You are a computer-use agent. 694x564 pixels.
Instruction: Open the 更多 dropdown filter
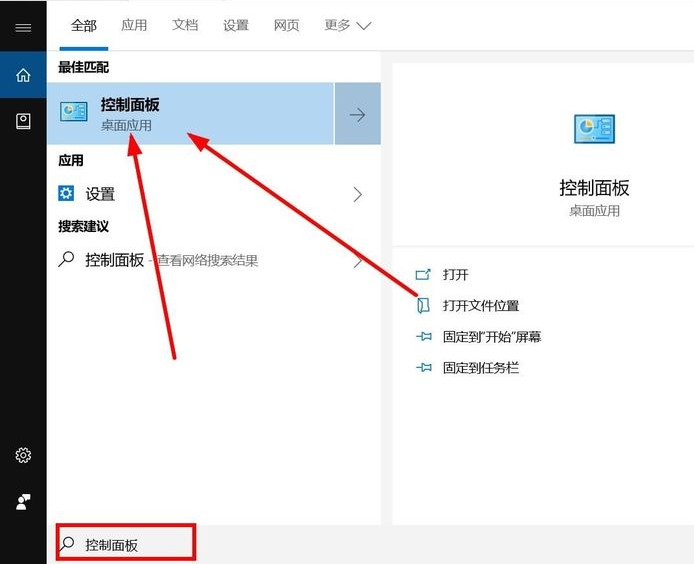pos(347,25)
